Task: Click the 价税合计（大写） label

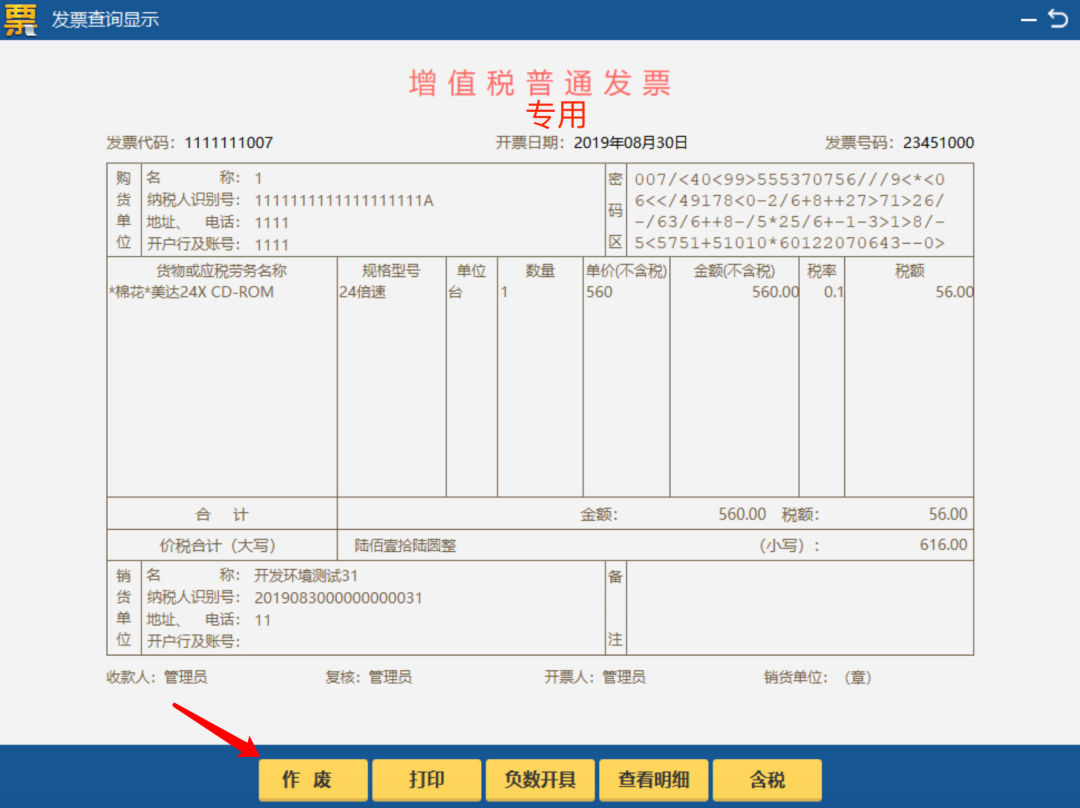Action: [x=218, y=546]
